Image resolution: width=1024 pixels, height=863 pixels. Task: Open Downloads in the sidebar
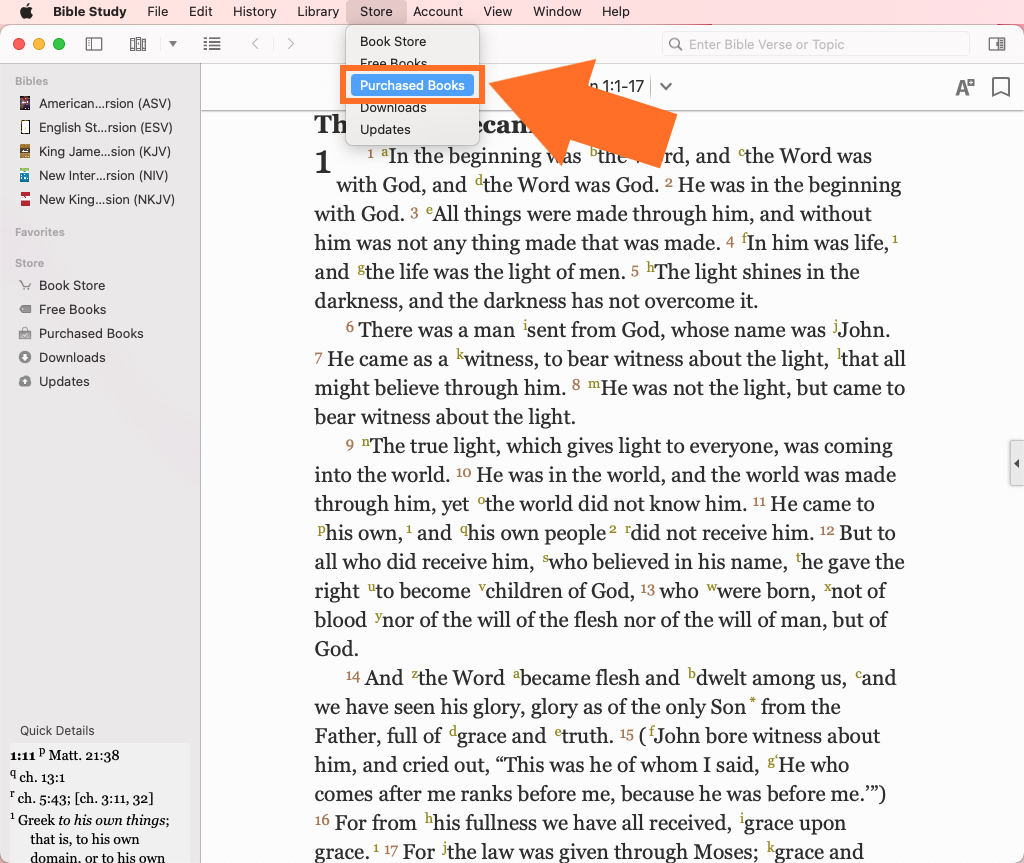[x=72, y=357]
